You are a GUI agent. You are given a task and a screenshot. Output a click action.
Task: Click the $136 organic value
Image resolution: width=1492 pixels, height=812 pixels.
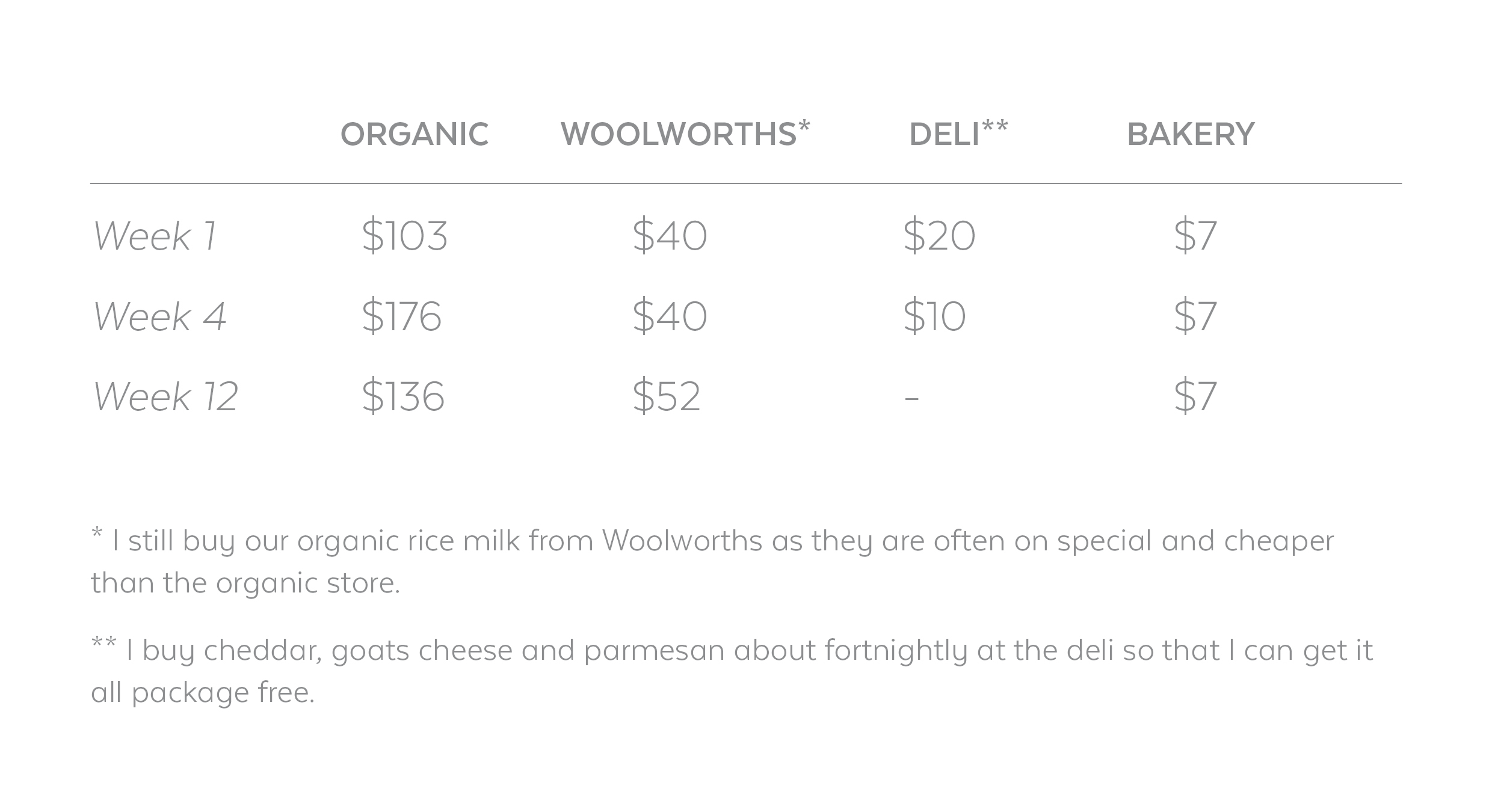pyautogui.click(x=402, y=396)
